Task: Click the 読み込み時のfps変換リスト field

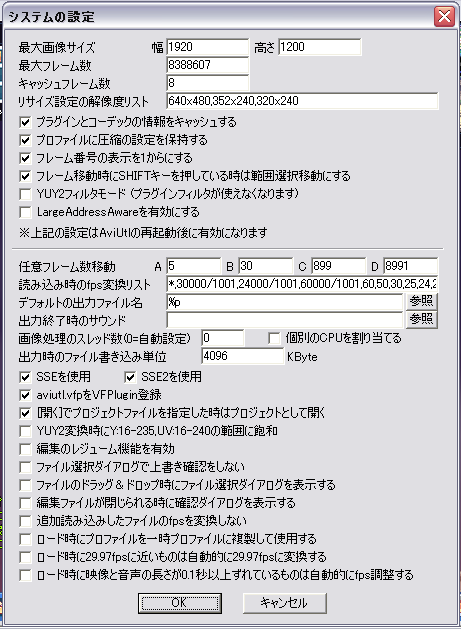Action: pyautogui.click(x=302, y=284)
